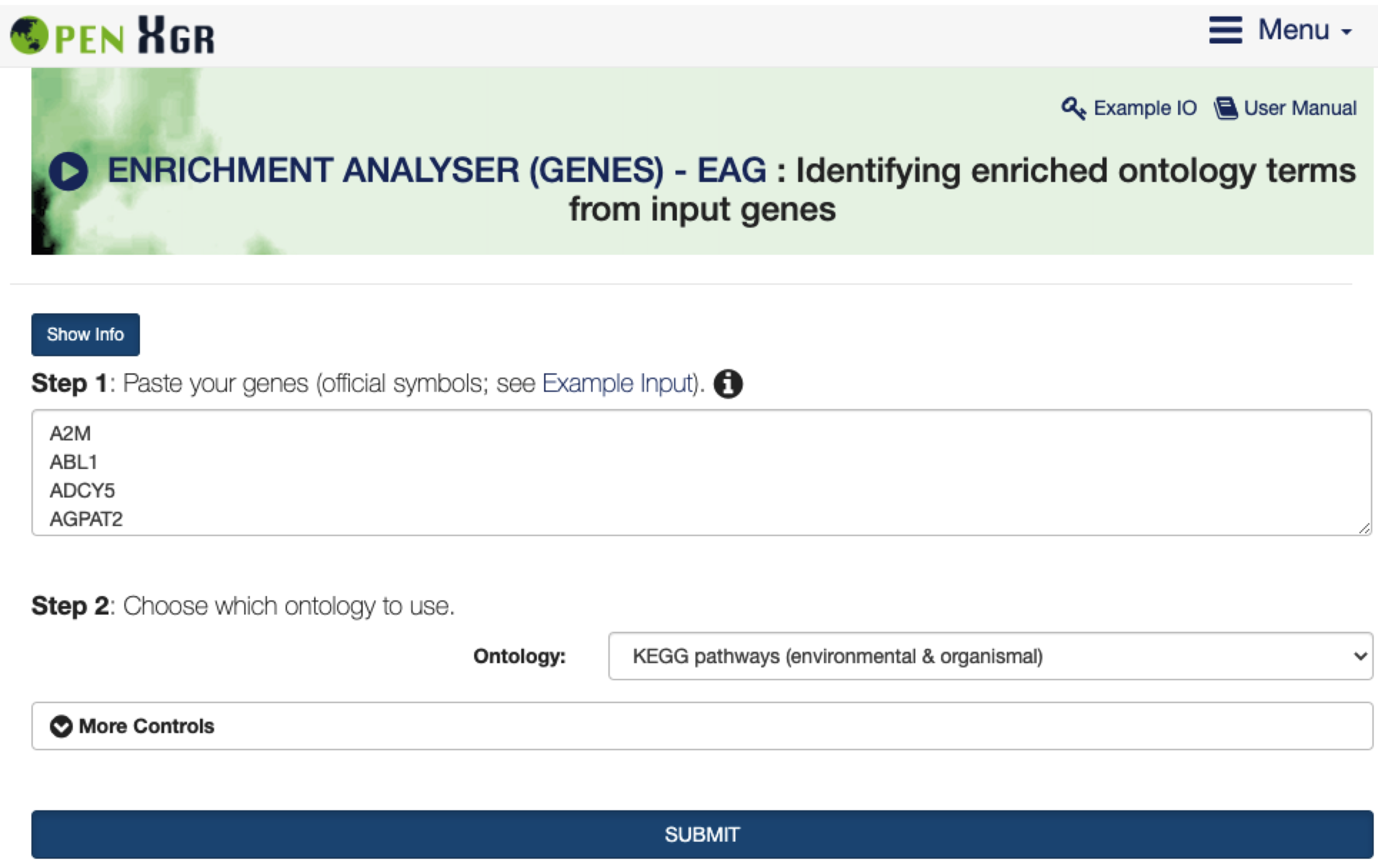Image resolution: width=1378 pixels, height=868 pixels.
Task: Click the play circle icon before the heading
Action: coord(69,171)
